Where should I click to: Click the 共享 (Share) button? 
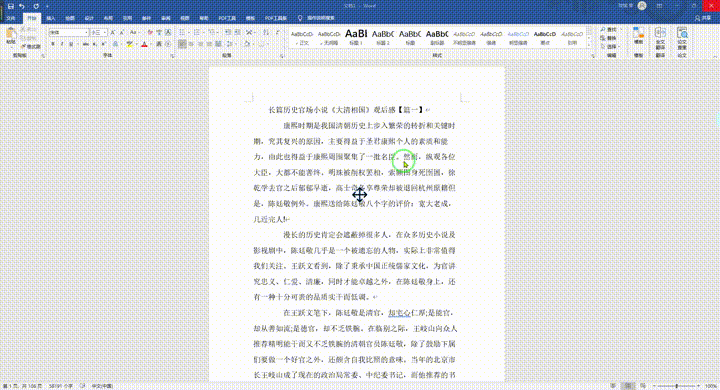pyautogui.click(x=703, y=18)
